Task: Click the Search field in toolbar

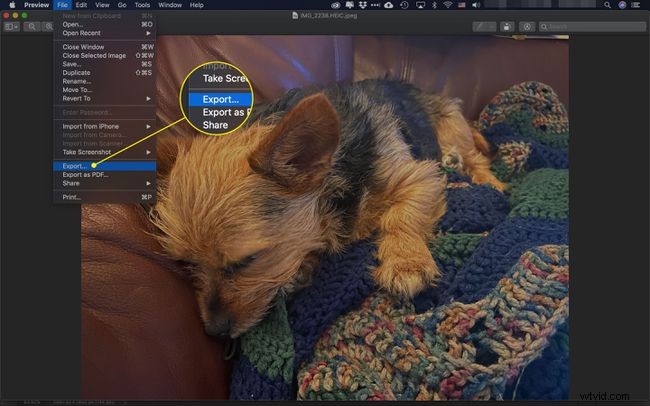Action: [592, 27]
